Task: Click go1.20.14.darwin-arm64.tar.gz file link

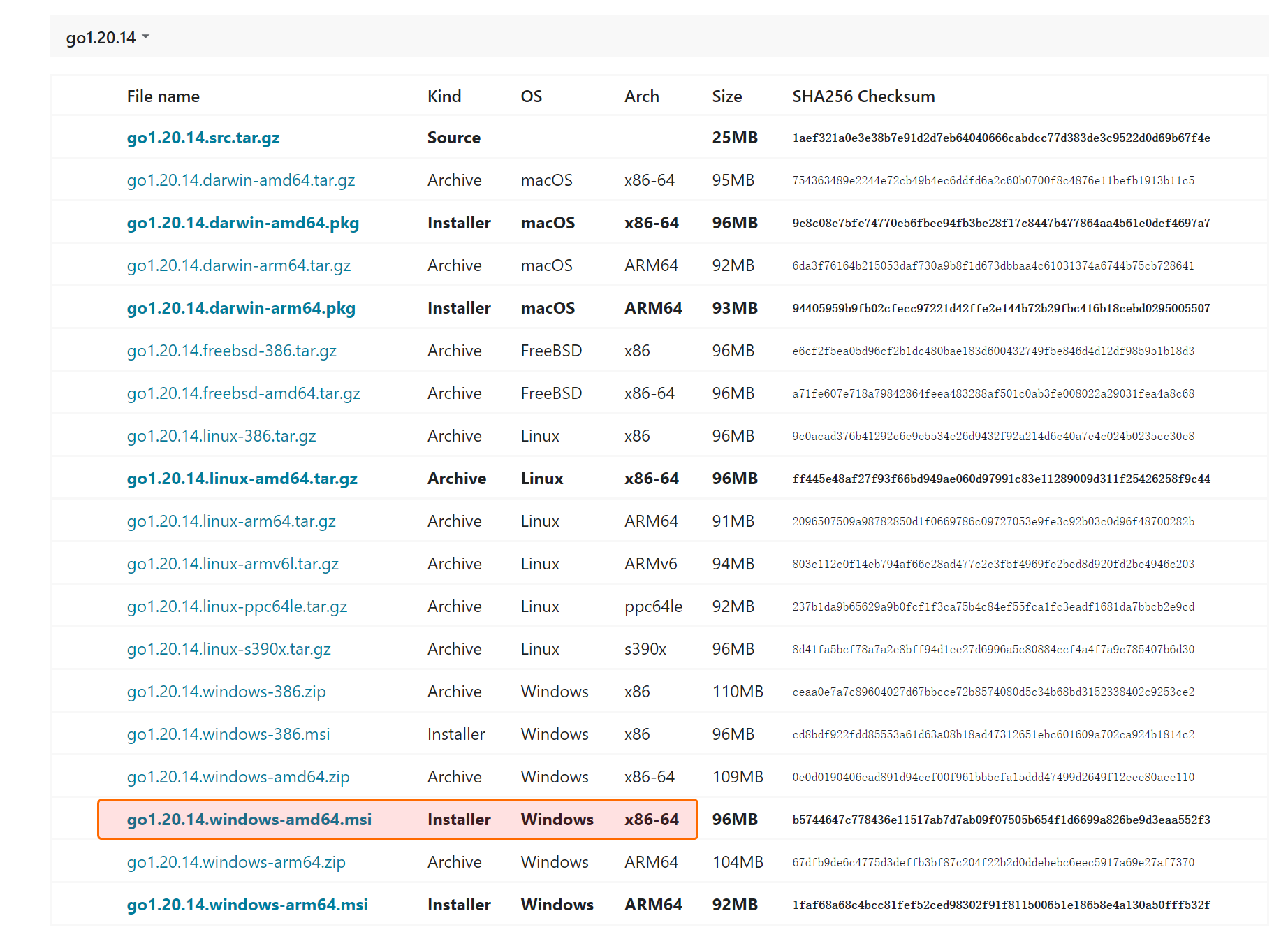Action: 238,265
